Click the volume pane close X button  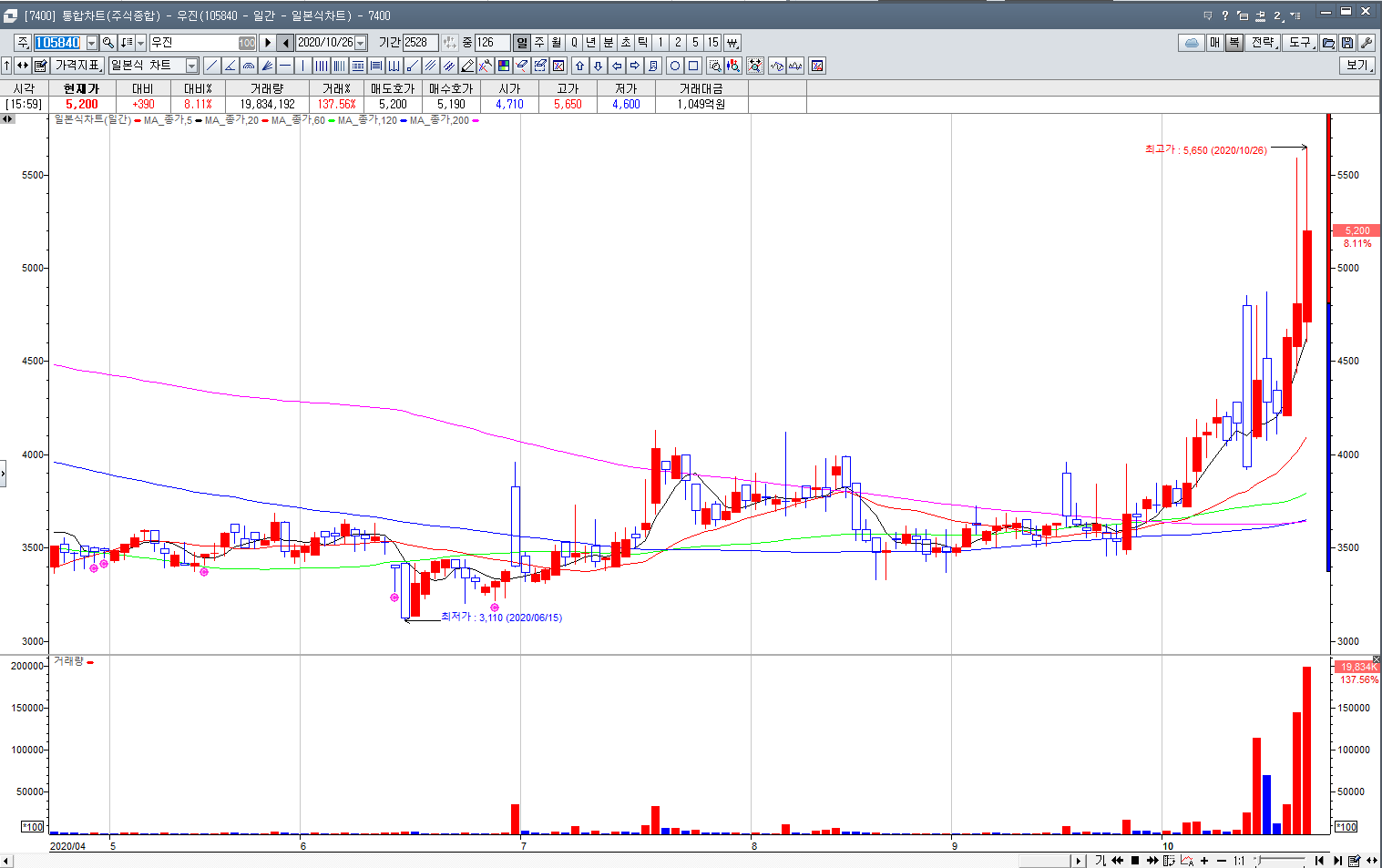point(1377,659)
